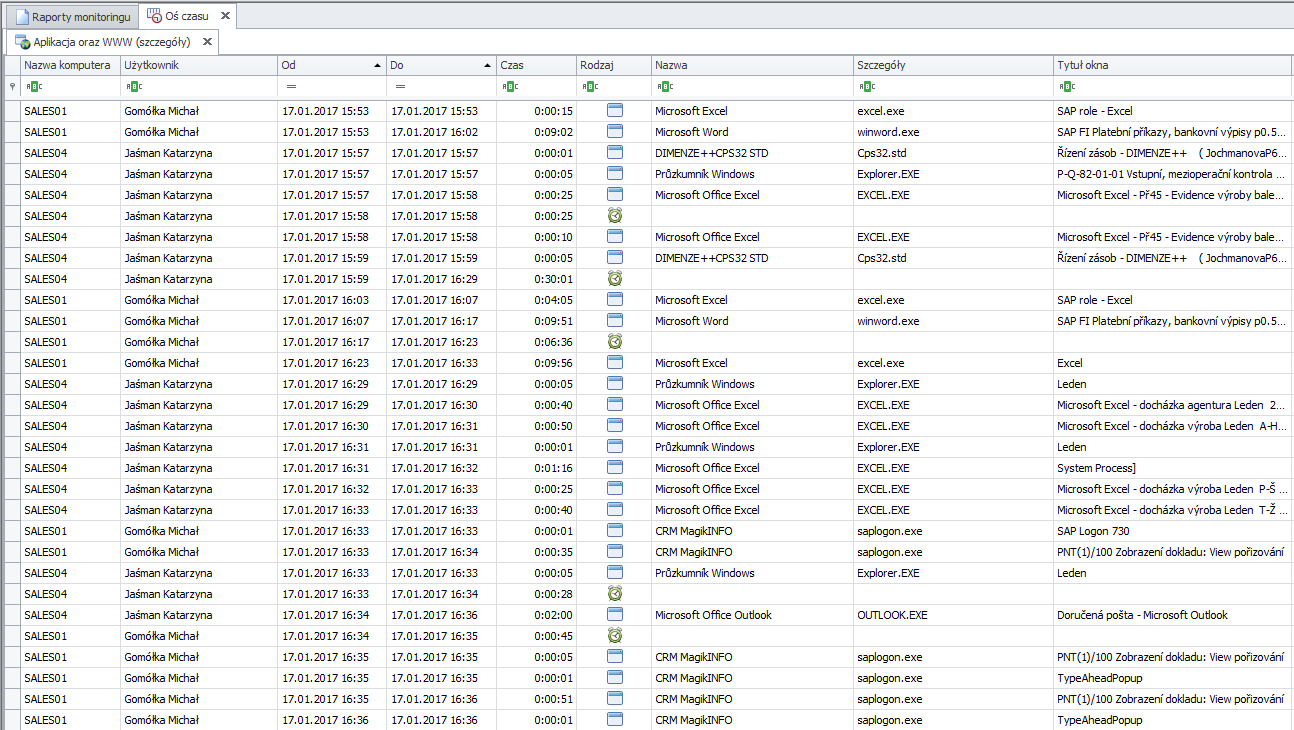This screenshot has width=1294, height=730.
Task: Sort by the Rodzaj column header
Action: point(614,65)
